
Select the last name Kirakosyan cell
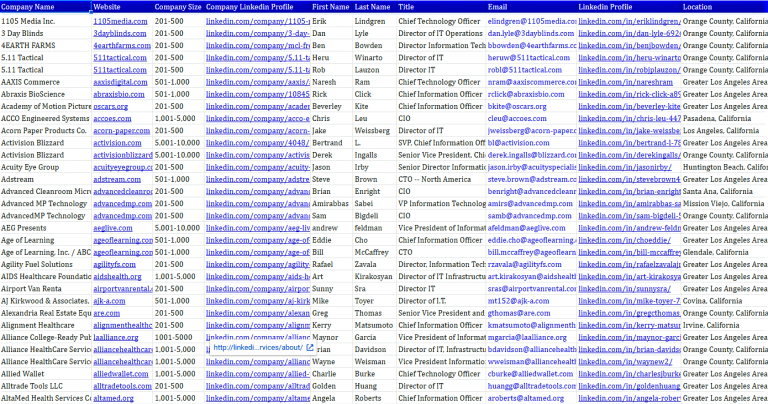[375, 277]
